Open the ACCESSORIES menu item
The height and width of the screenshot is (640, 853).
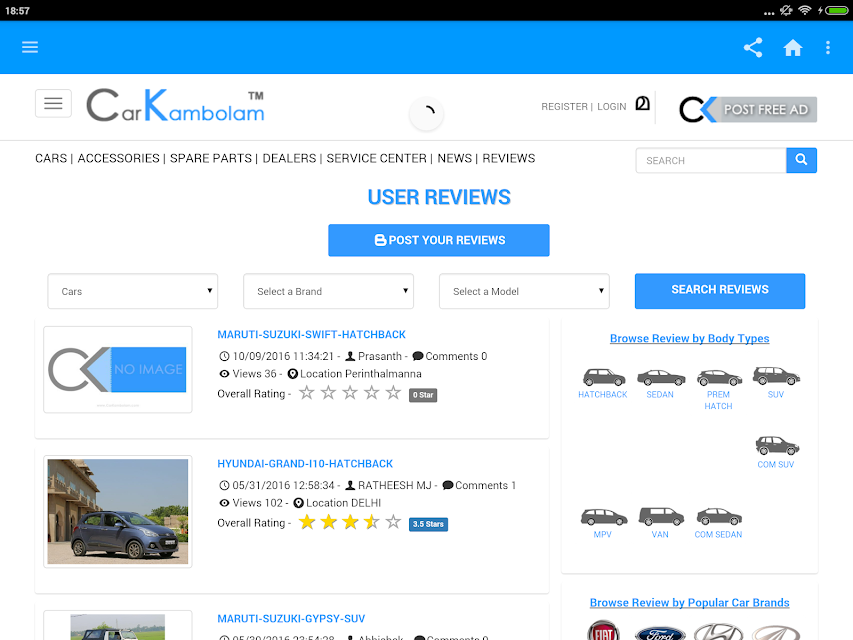click(x=119, y=158)
